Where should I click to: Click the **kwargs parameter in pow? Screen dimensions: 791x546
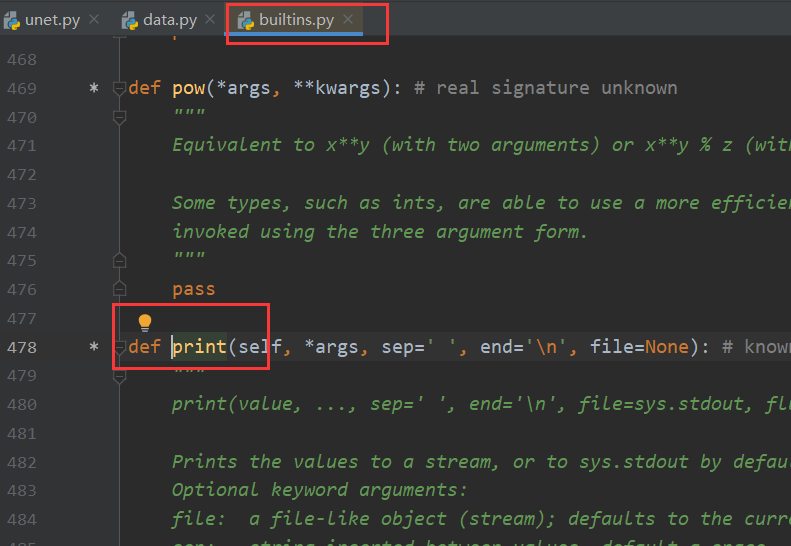click(x=337, y=88)
